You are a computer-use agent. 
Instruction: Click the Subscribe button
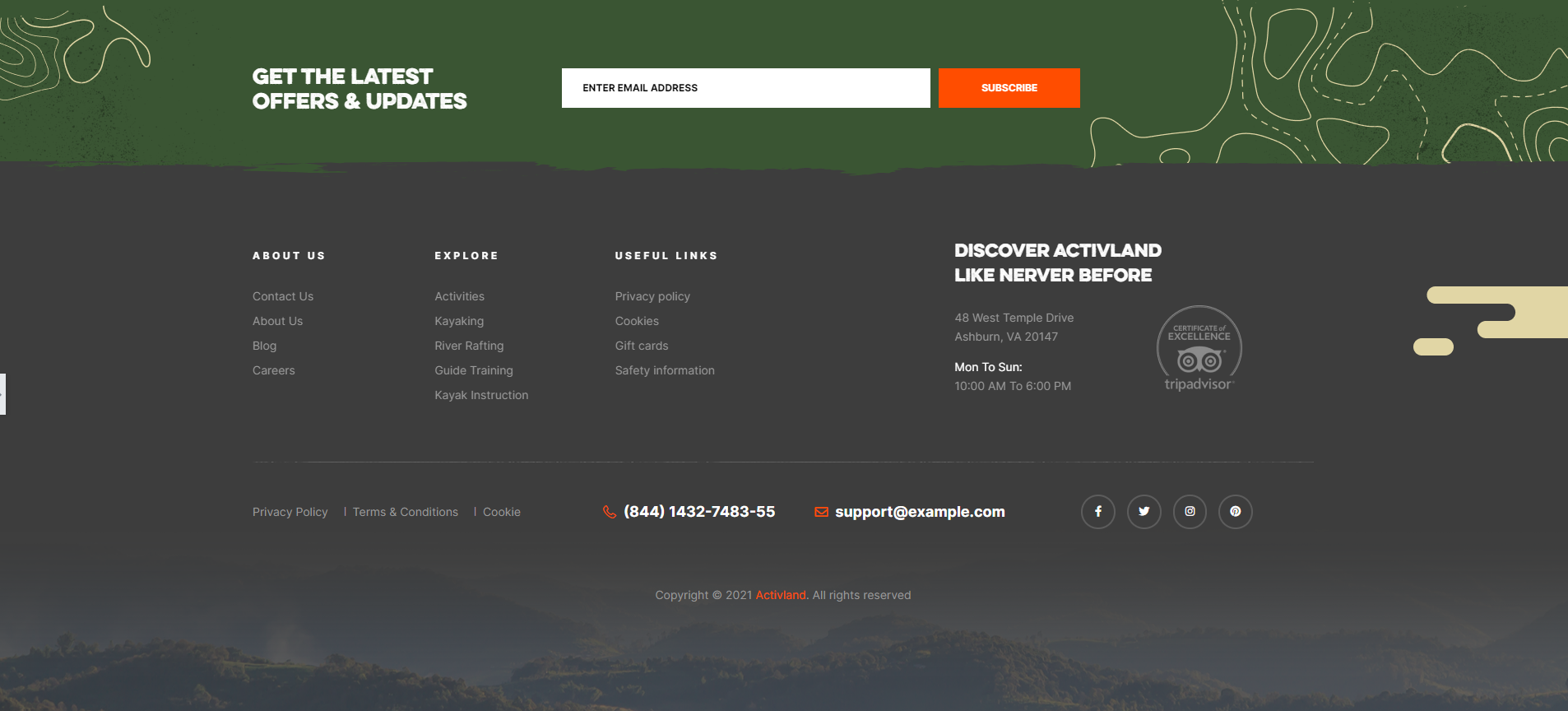point(1009,88)
